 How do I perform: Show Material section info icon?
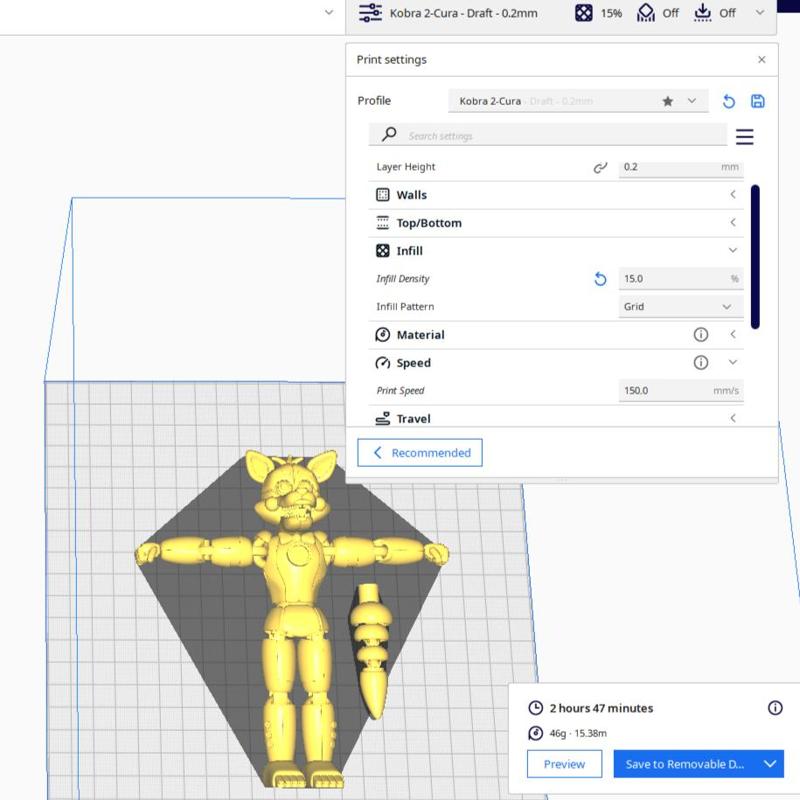[701, 334]
